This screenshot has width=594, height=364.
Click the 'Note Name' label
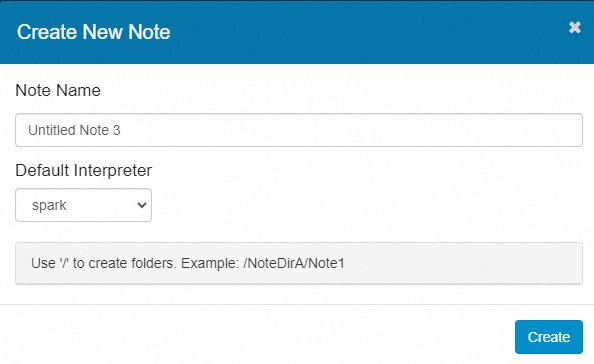pos(58,90)
